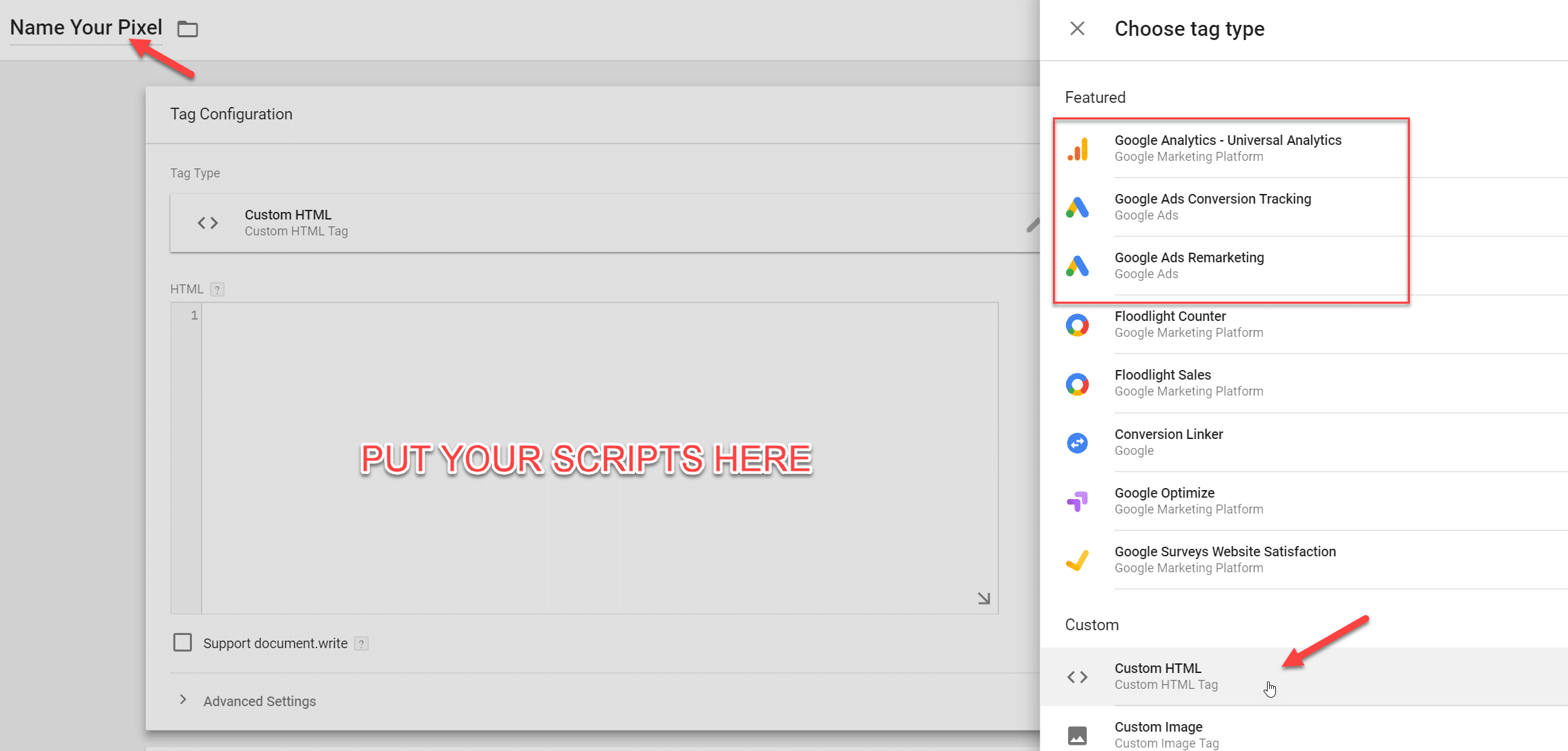Viewport: 1568px width, 751px height.
Task: Click the Custom HTML code brackets icon in list
Action: [x=1078, y=677]
